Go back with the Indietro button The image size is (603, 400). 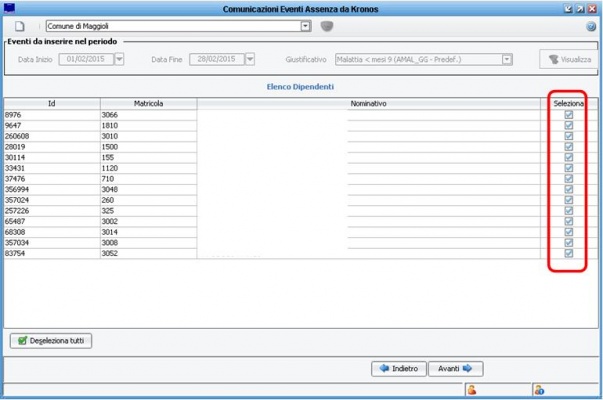pos(400,368)
